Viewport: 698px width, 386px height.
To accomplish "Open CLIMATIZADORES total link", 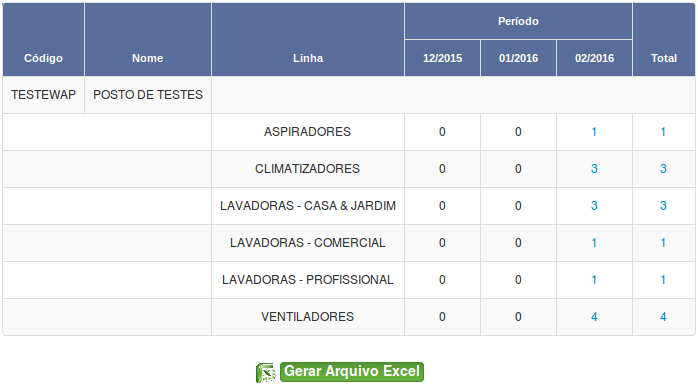I will tap(663, 169).
